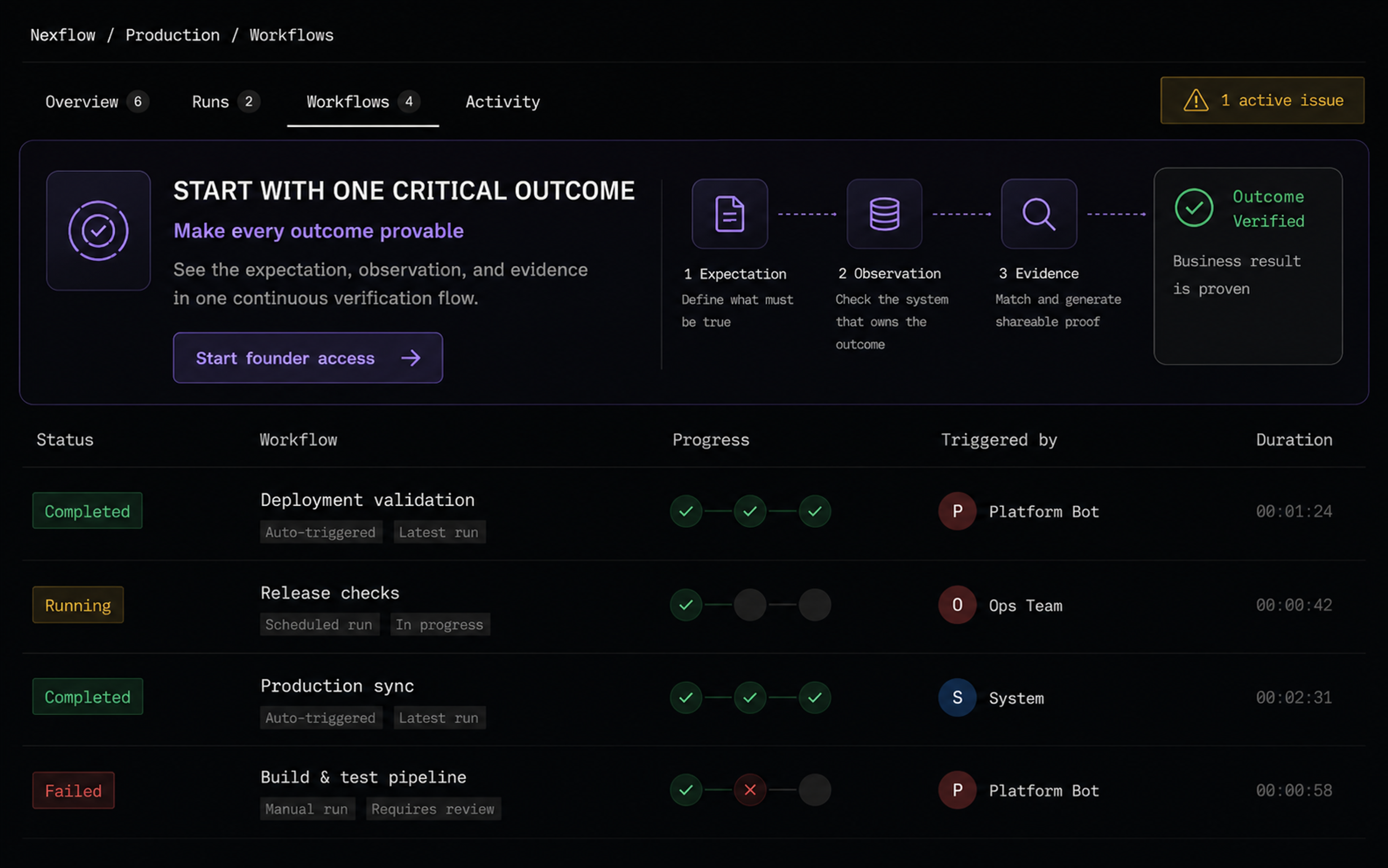This screenshot has height=868, width=1388.
Task: Click the System avatar
Action: 957,697
